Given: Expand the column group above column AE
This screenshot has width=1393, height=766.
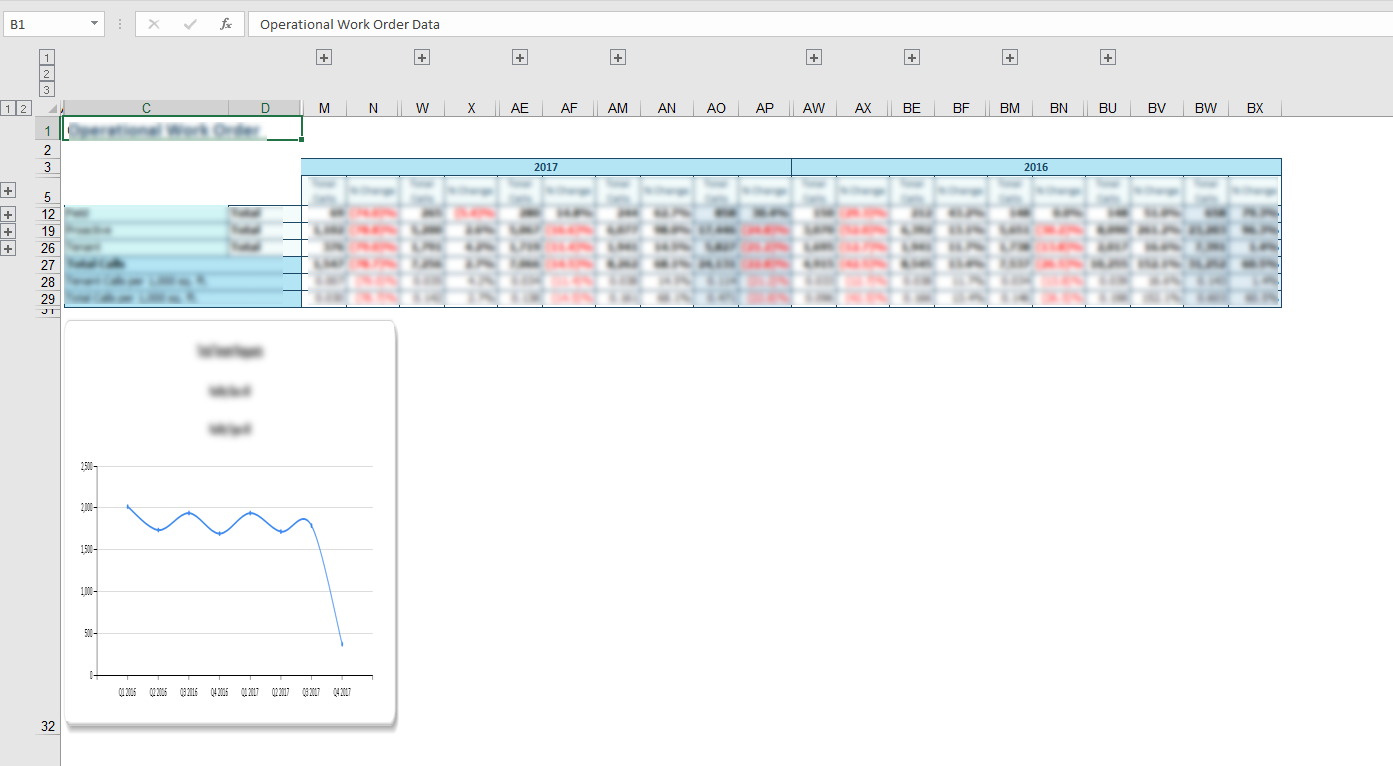Looking at the screenshot, I should point(520,58).
